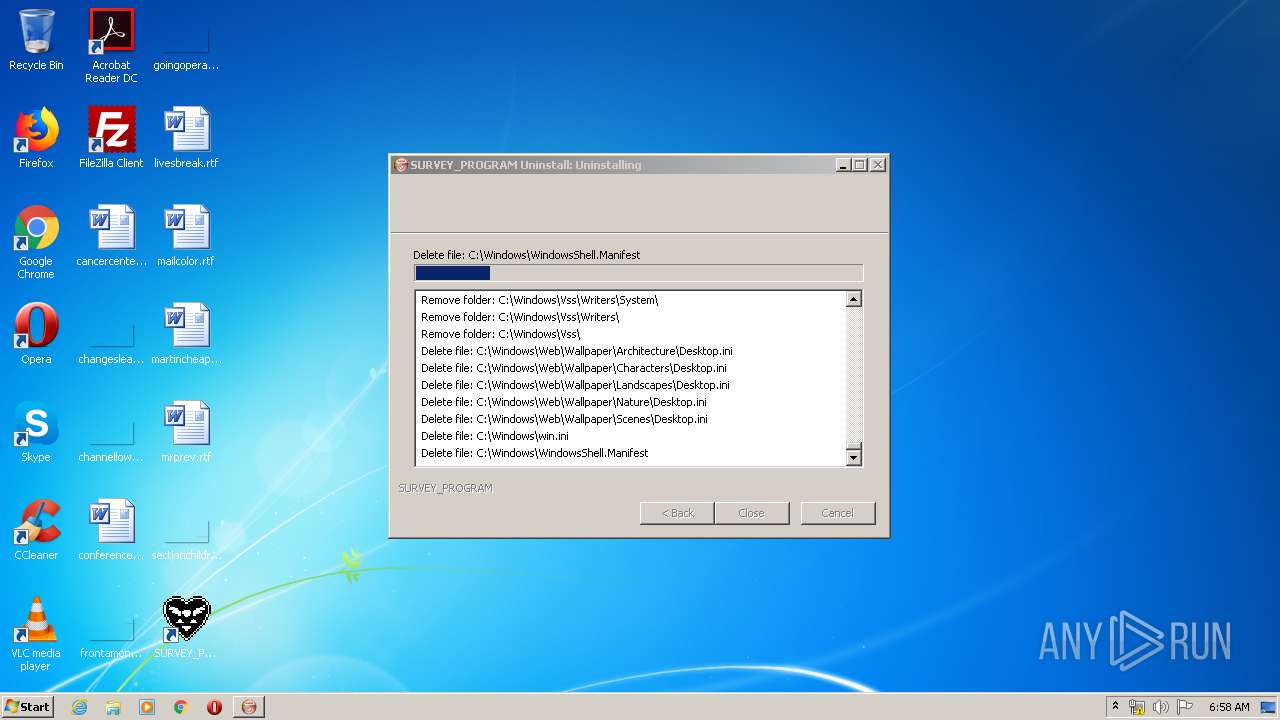Close the uninstaller via title bar X
Viewport: 1280px width, 720px height.
tap(878, 165)
